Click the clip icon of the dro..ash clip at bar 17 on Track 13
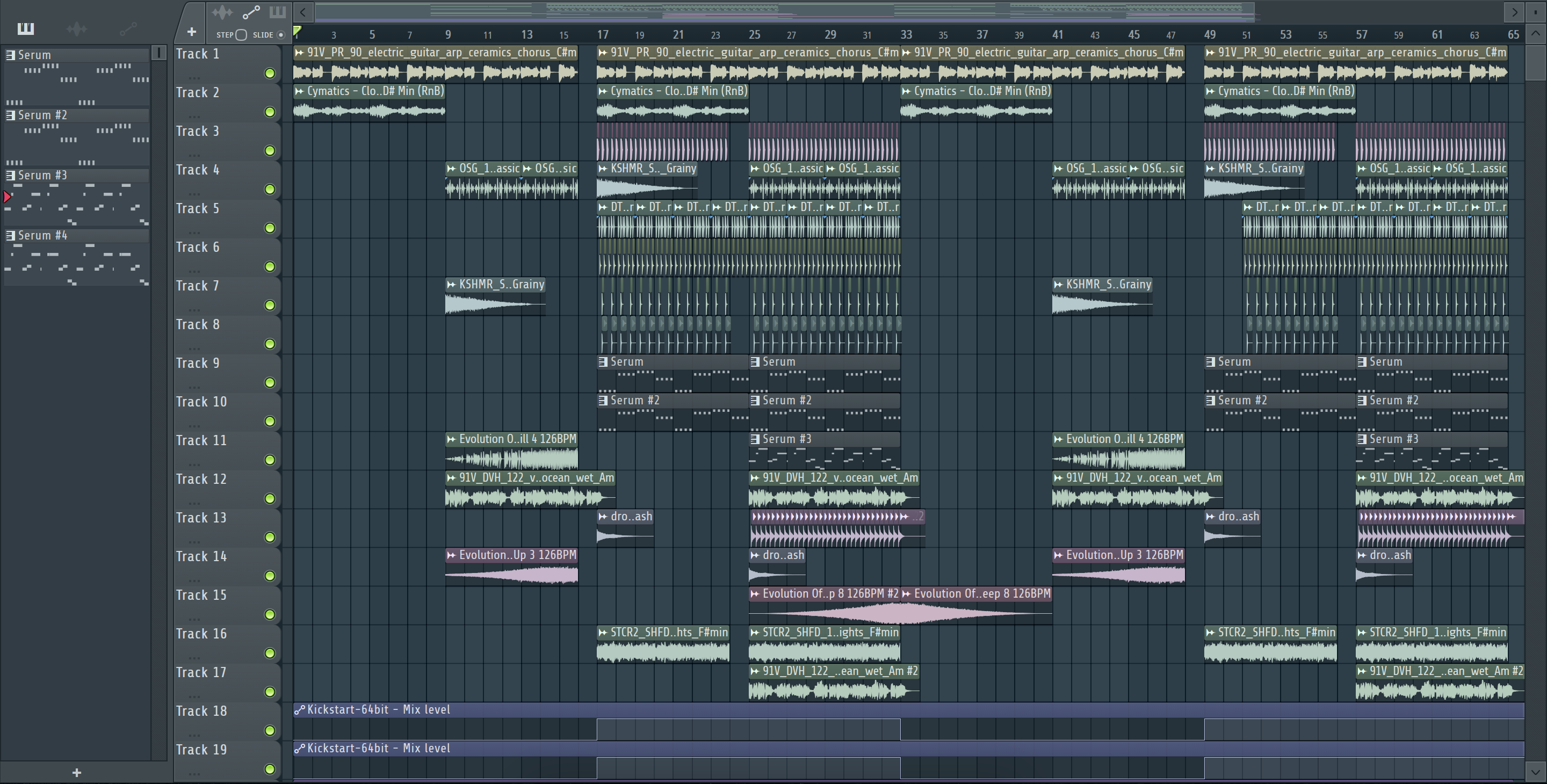This screenshot has width=1547, height=784. (x=603, y=517)
